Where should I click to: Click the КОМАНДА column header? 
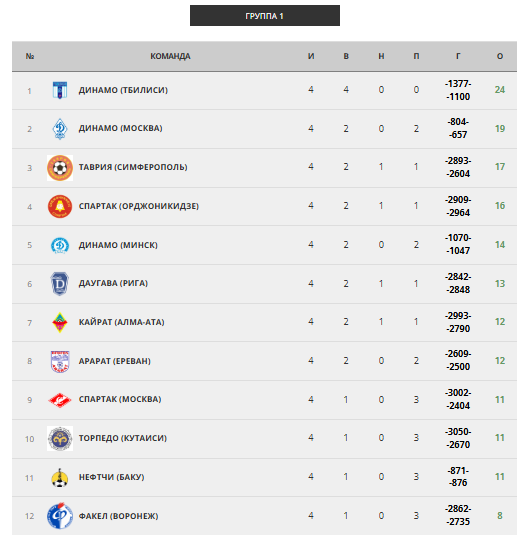170,56
